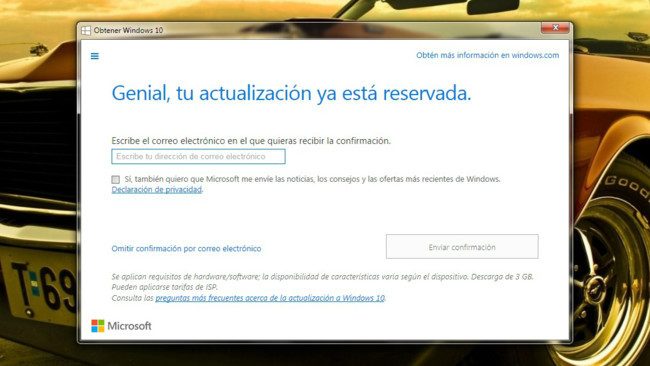
Task: Open the 'Declaración de privacidad' link
Action: pyautogui.click(x=157, y=189)
